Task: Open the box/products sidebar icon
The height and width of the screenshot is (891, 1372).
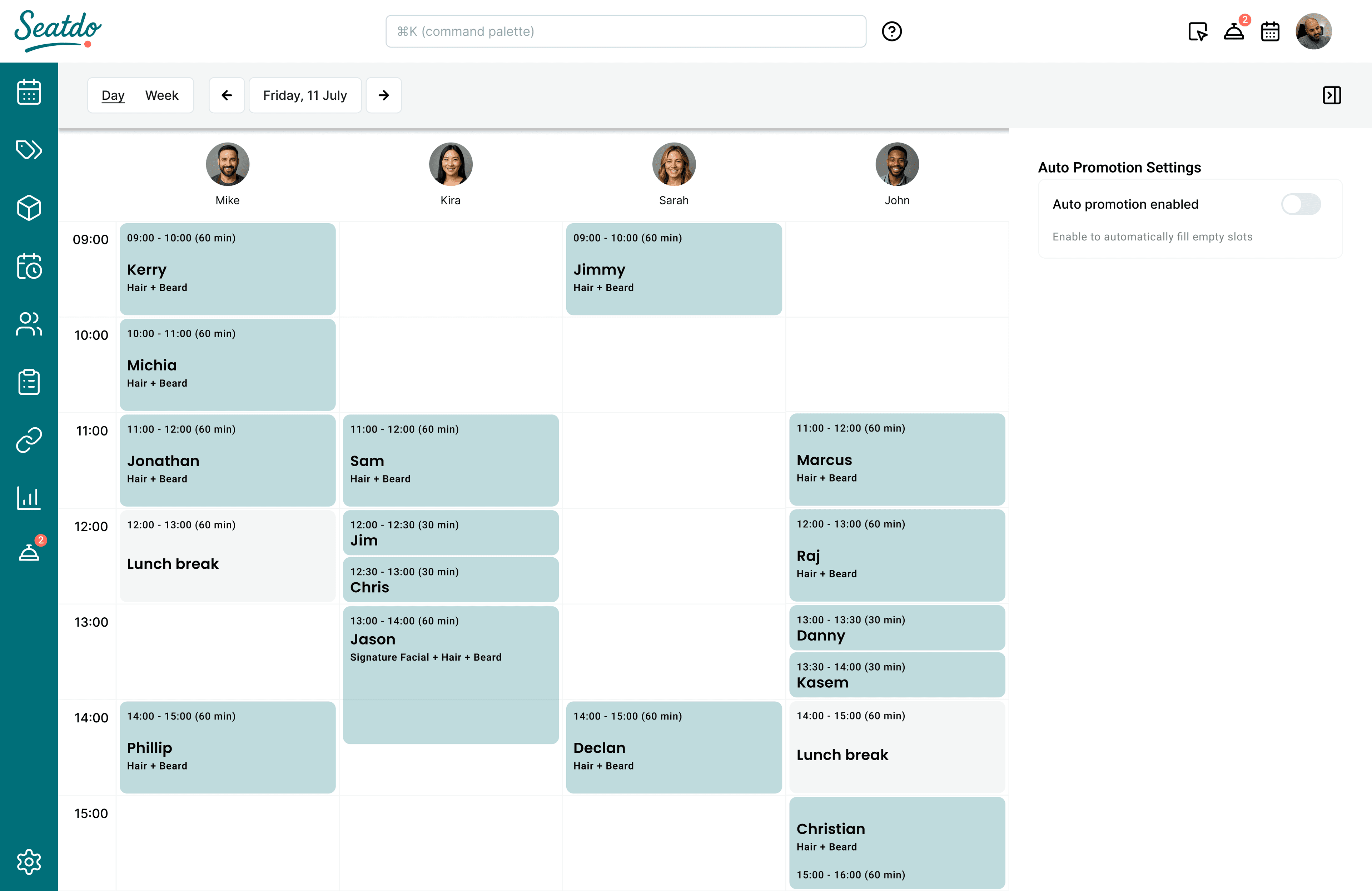Action: [29, 208]
